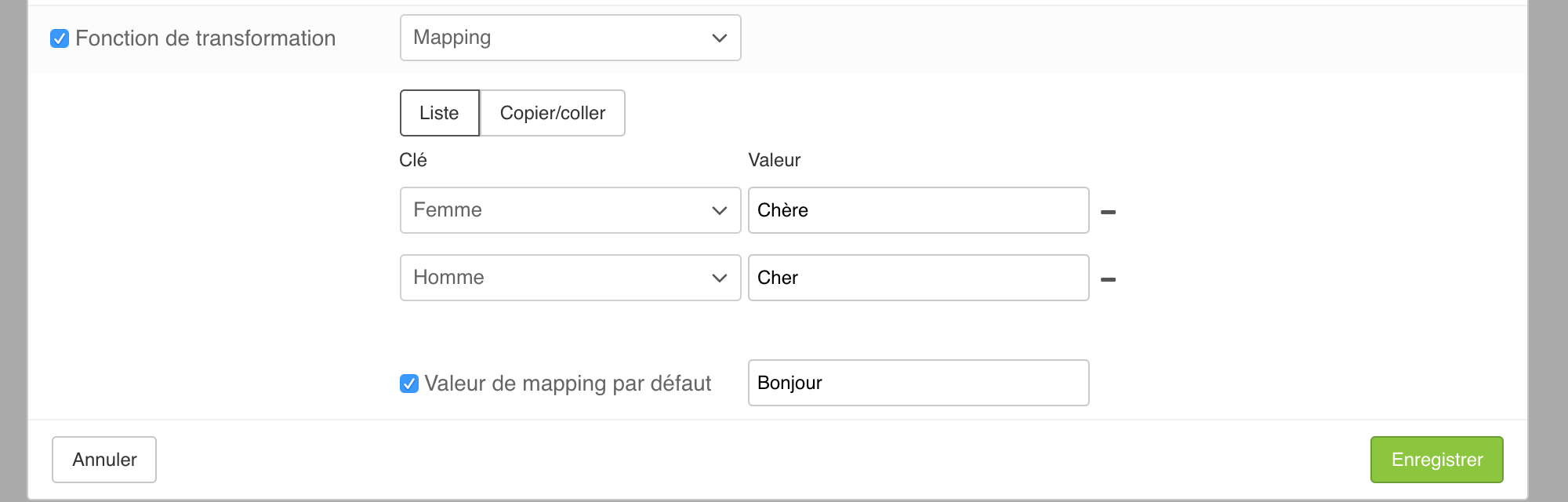Click the 'Fonction de transformation' label text

coord(205,38)
